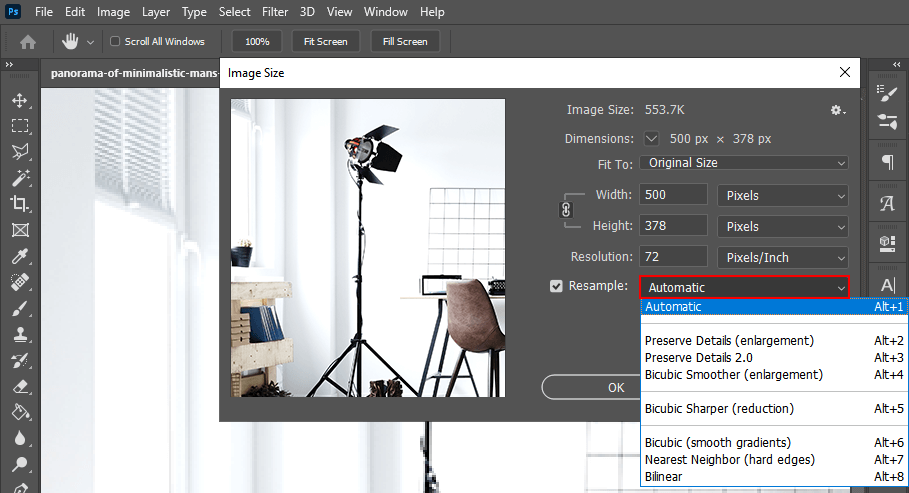This screenshot has height=493, width=909.
Task: Select the Eraser tool
Action: click(x=19, y=386)
